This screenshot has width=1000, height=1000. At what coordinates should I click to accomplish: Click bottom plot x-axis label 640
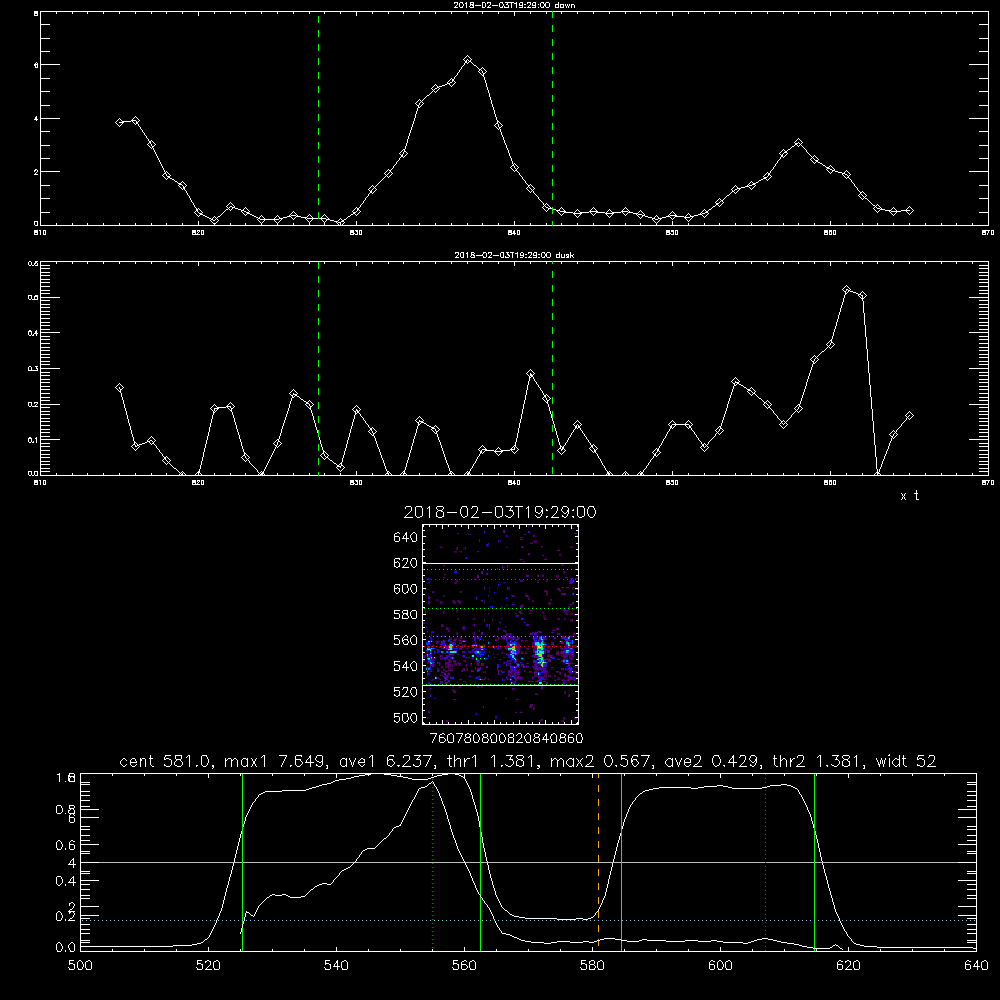pyautogui.click(x=976, y=965)
